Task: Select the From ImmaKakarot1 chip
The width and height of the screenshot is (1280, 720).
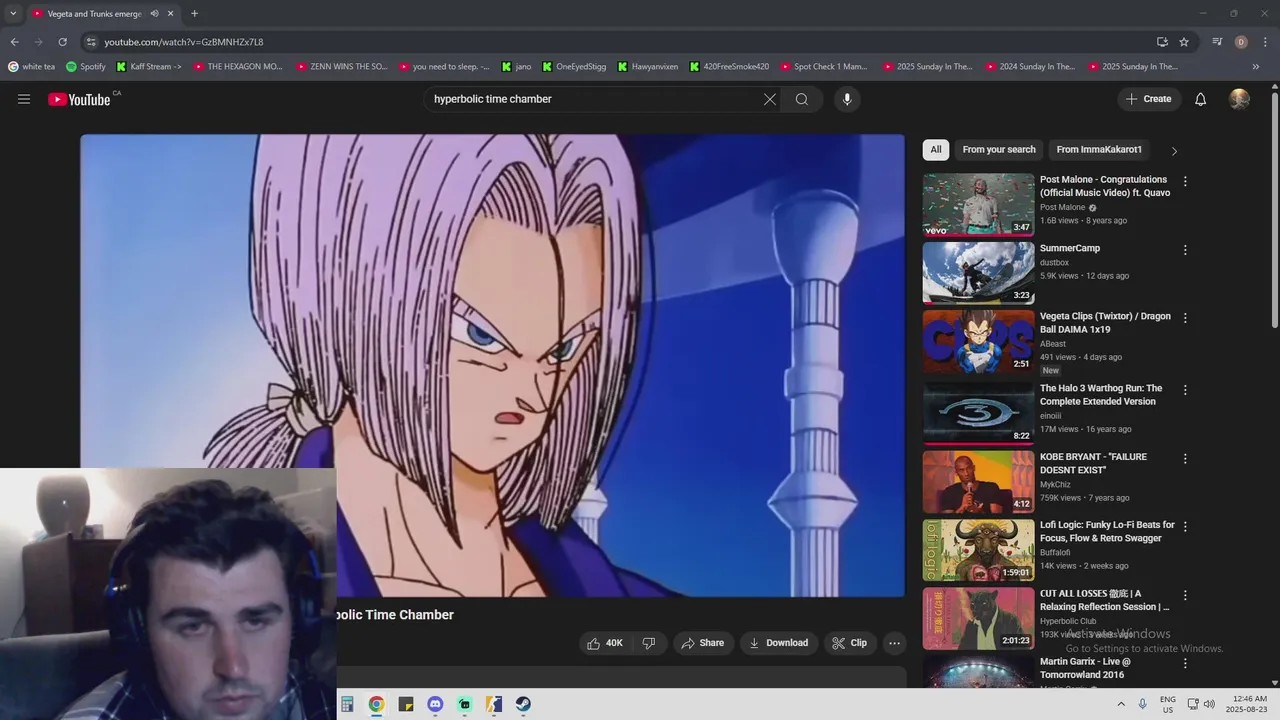Action: 1099,150
